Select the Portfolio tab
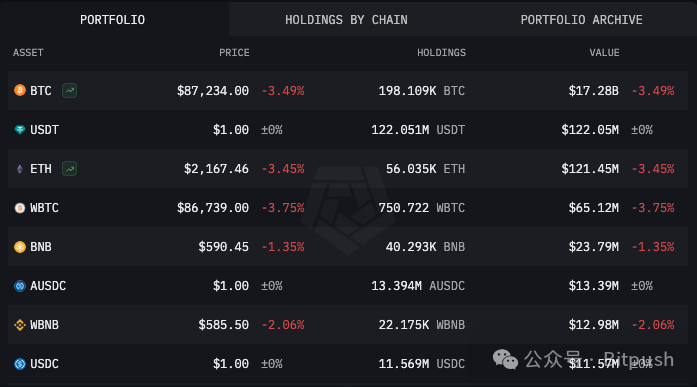The width and height of the screenshot is (697, 387). tap(112, 20)
